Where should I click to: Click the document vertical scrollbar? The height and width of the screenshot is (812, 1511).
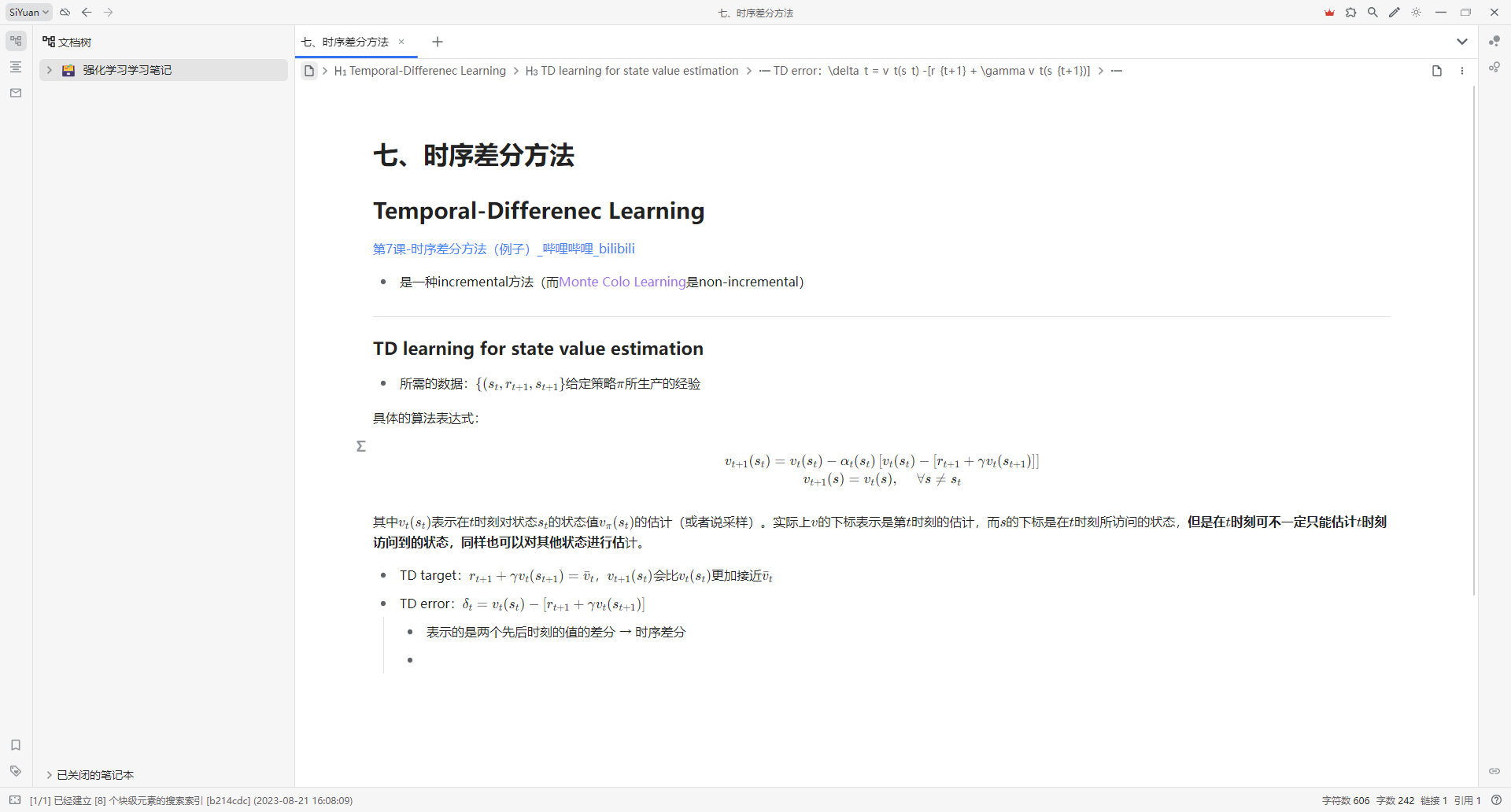[x=1474, y=338]
